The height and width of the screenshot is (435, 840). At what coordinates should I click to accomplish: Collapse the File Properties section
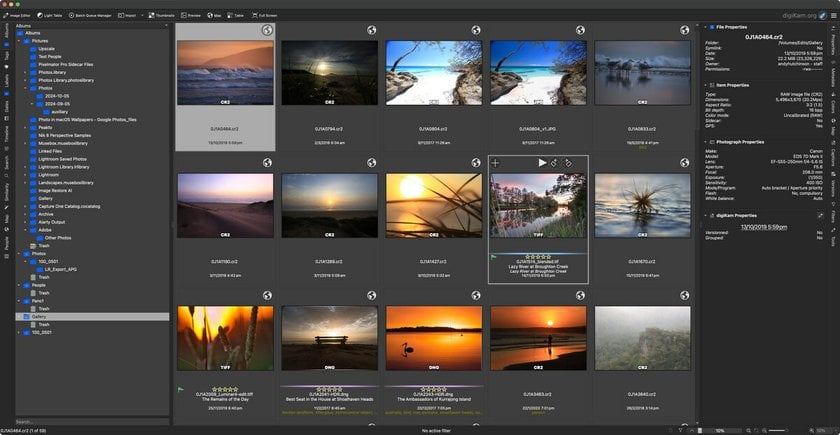(x=706, y=27)
